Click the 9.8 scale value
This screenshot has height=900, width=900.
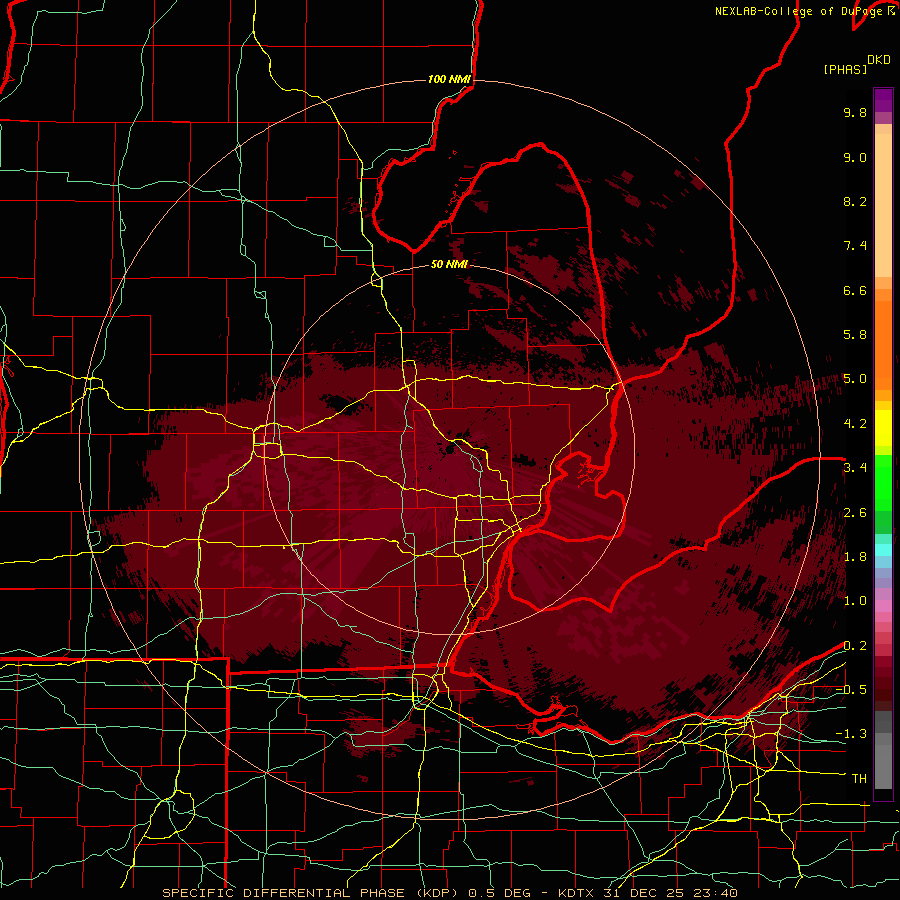(x=855, y=112)
